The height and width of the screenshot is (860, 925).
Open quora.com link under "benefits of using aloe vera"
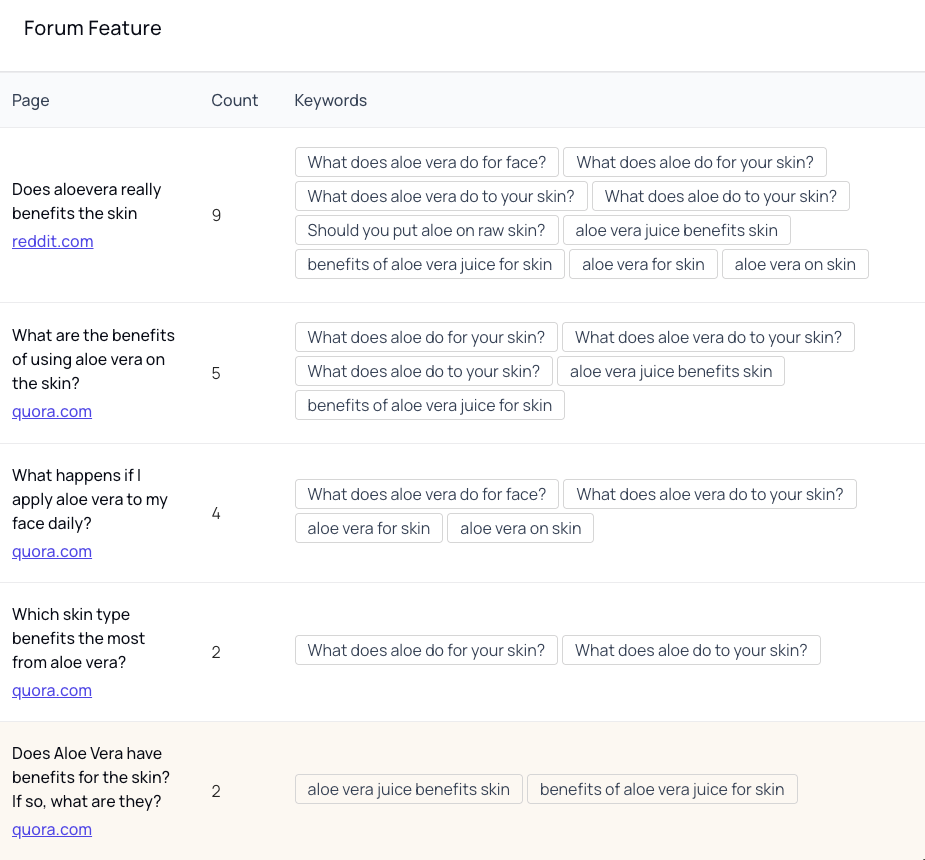[x=52, y=411]
